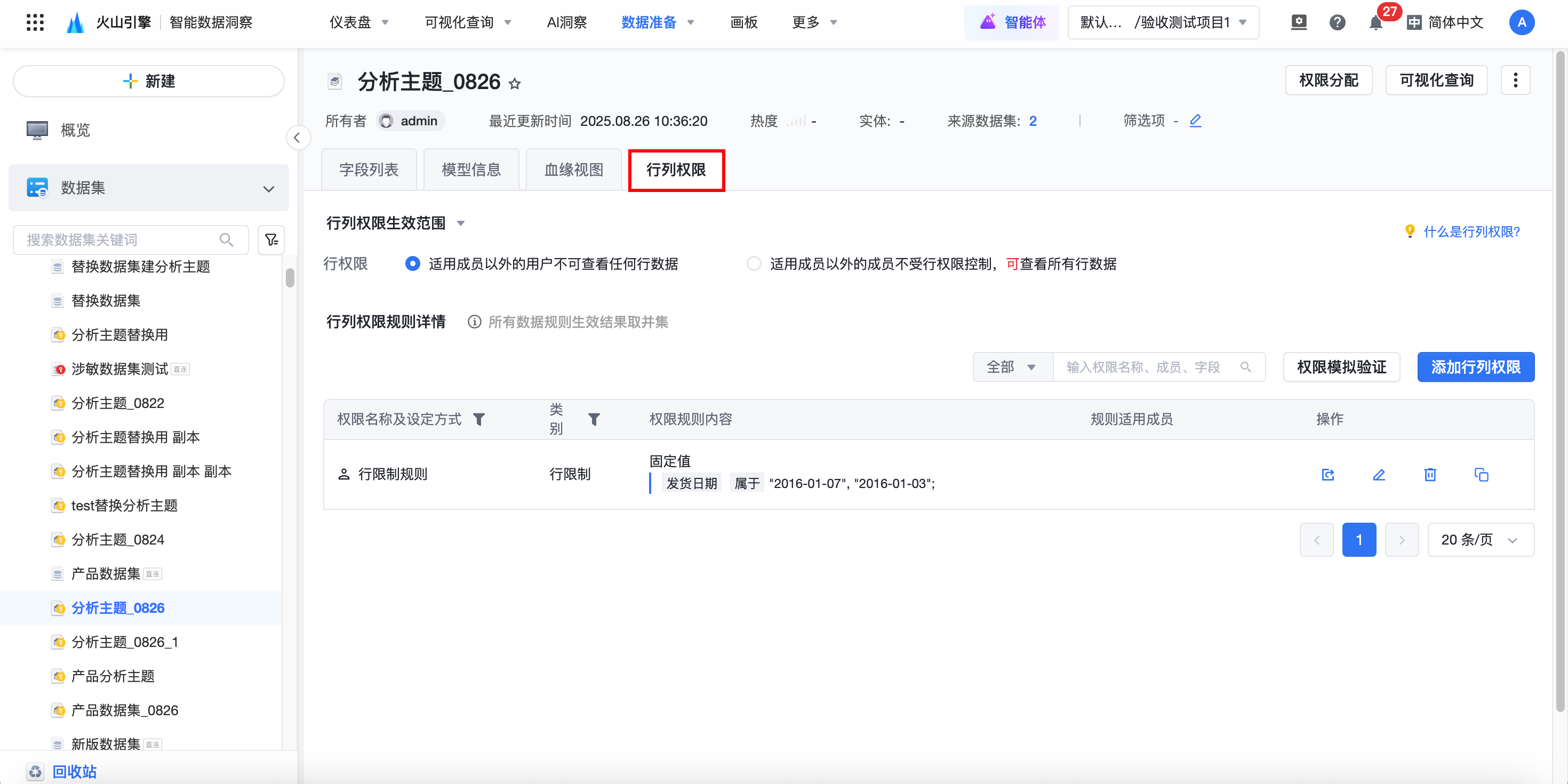The height and width of the screenshot is (784, 1568).
Task: Edit 筛选项 with the pencil icon
Action: [1195, 121]
